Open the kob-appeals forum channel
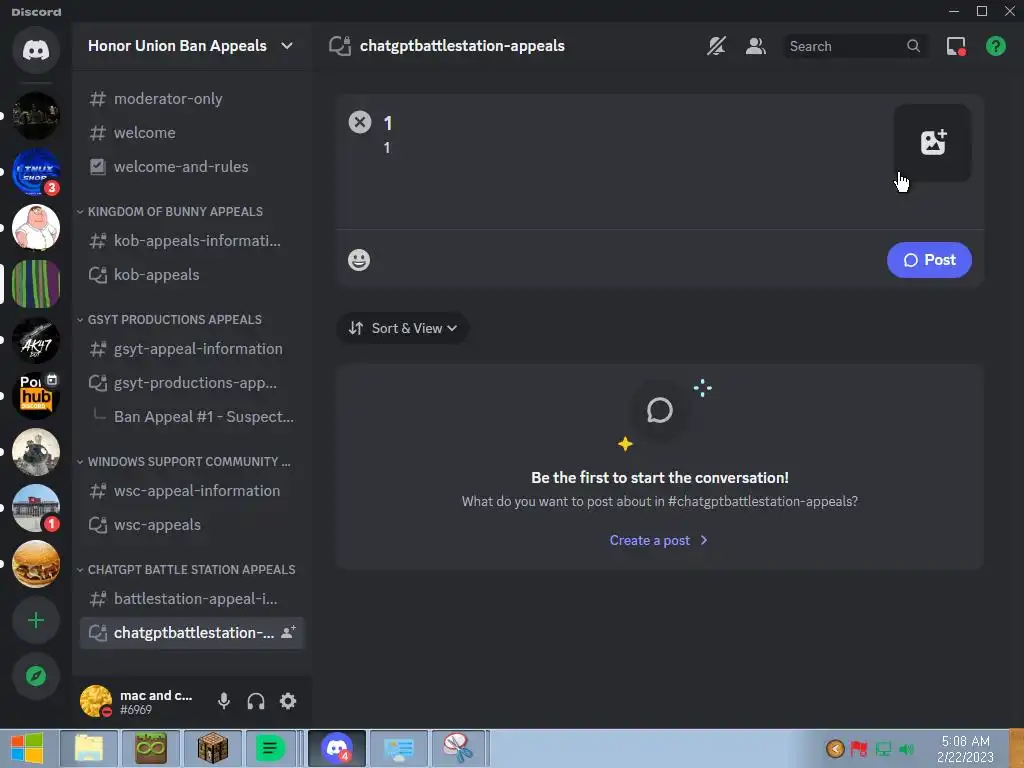Image resolution: width=1024 pixels, height=768 pixels. [192, 274]
